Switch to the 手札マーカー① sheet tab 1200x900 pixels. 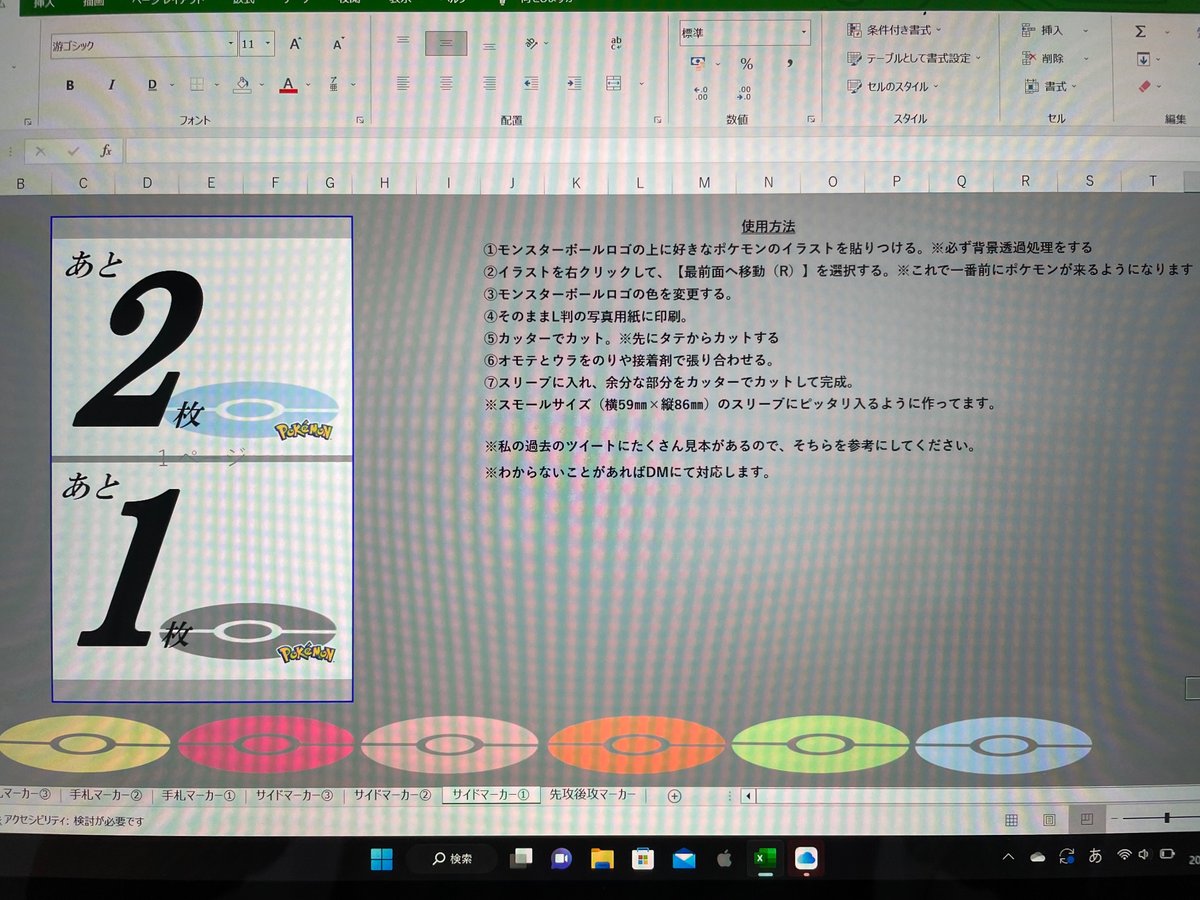click(x=198, y=796)
